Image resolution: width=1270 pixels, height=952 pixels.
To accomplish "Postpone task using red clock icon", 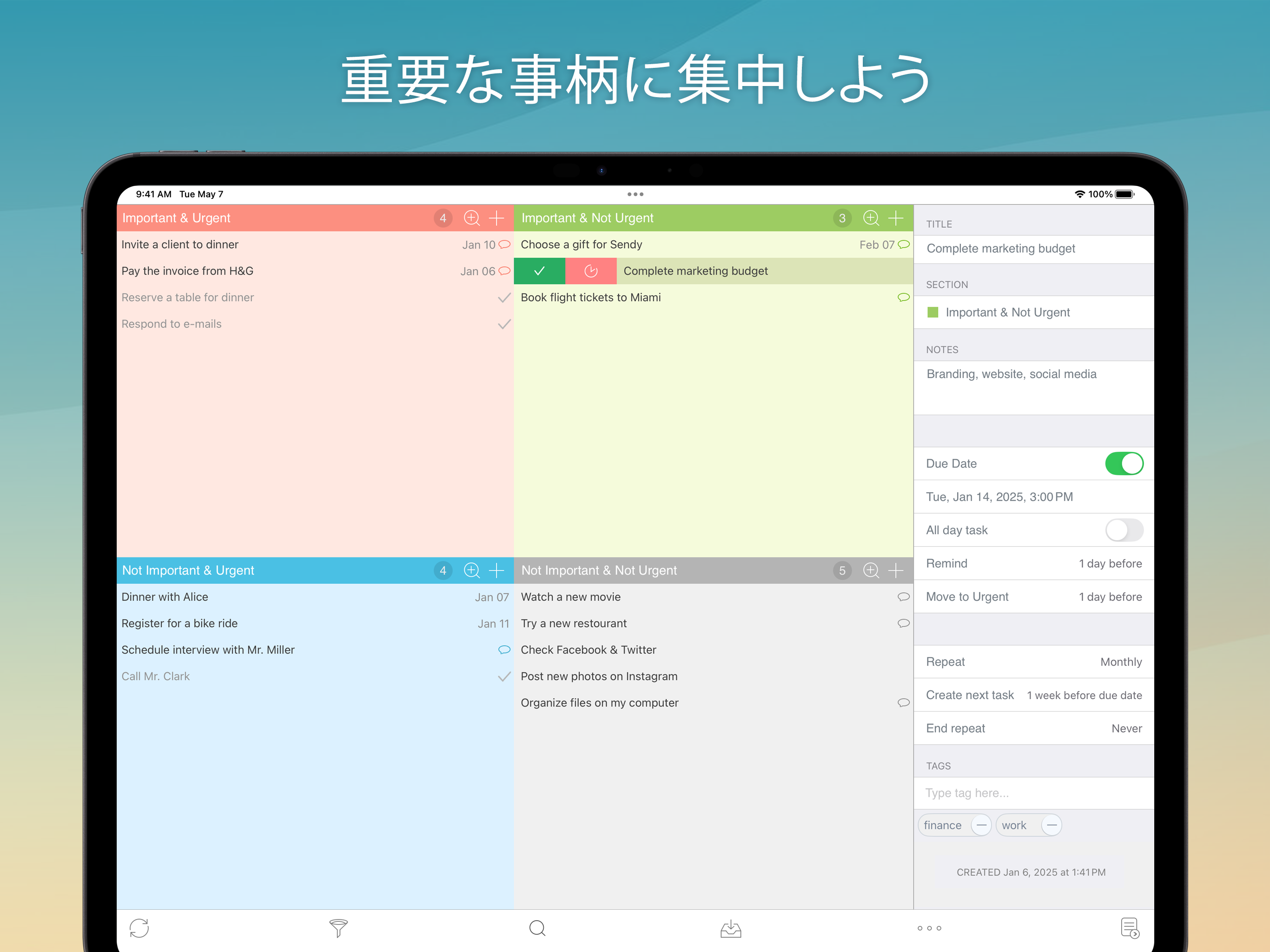I will pyautogui.click(x=591, y=271).
